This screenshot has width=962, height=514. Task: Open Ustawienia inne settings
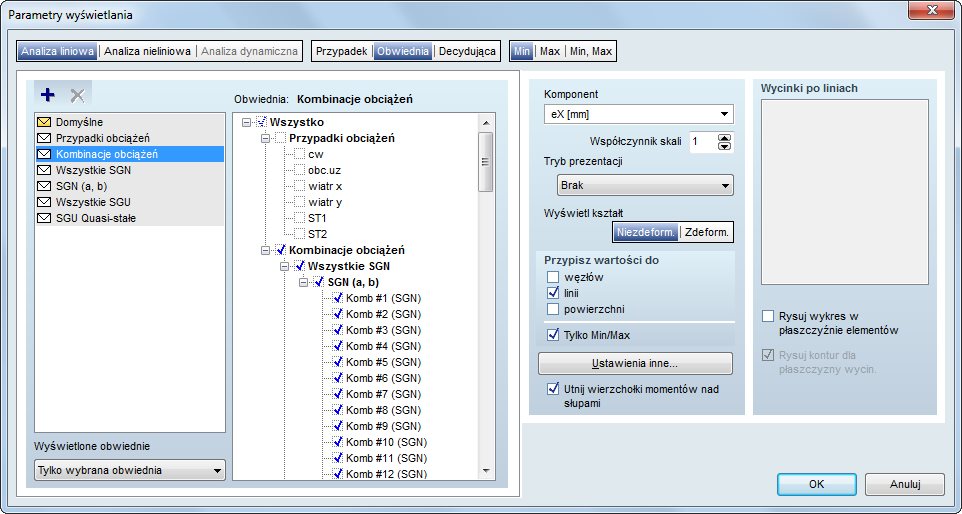tap(627, 362)
